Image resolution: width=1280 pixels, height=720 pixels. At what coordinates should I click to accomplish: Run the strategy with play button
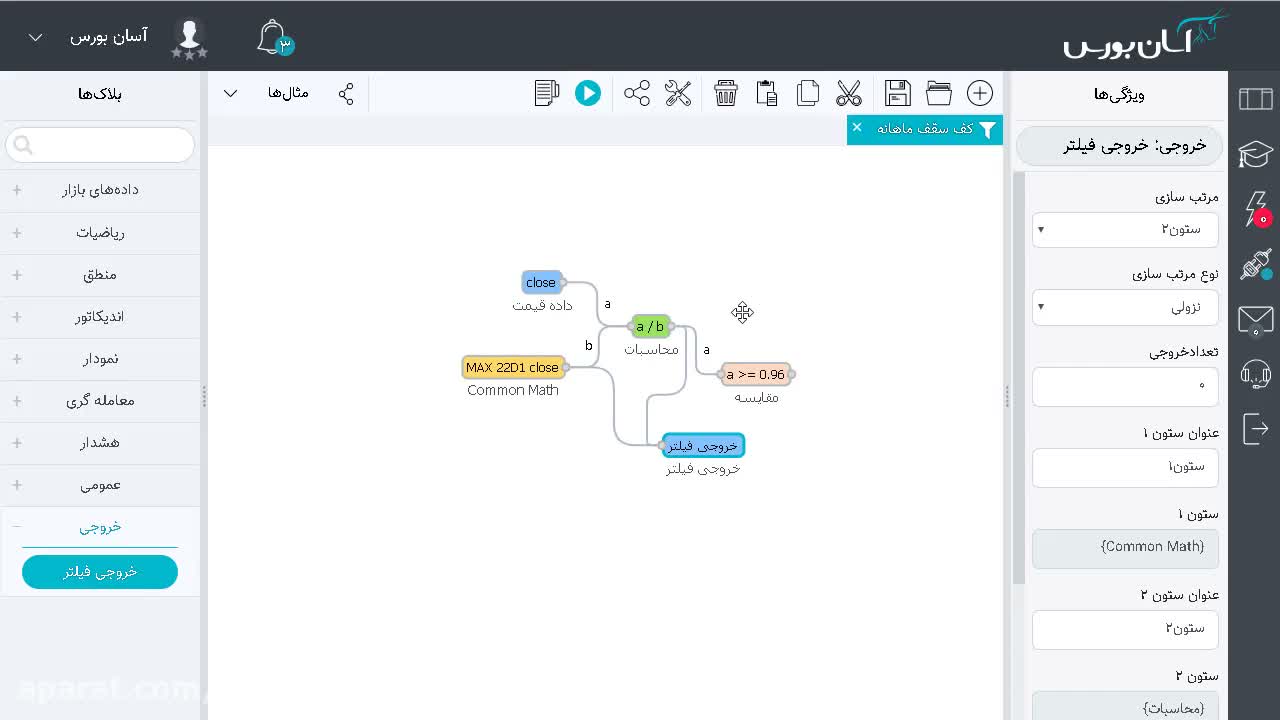[x=588, y=93]
